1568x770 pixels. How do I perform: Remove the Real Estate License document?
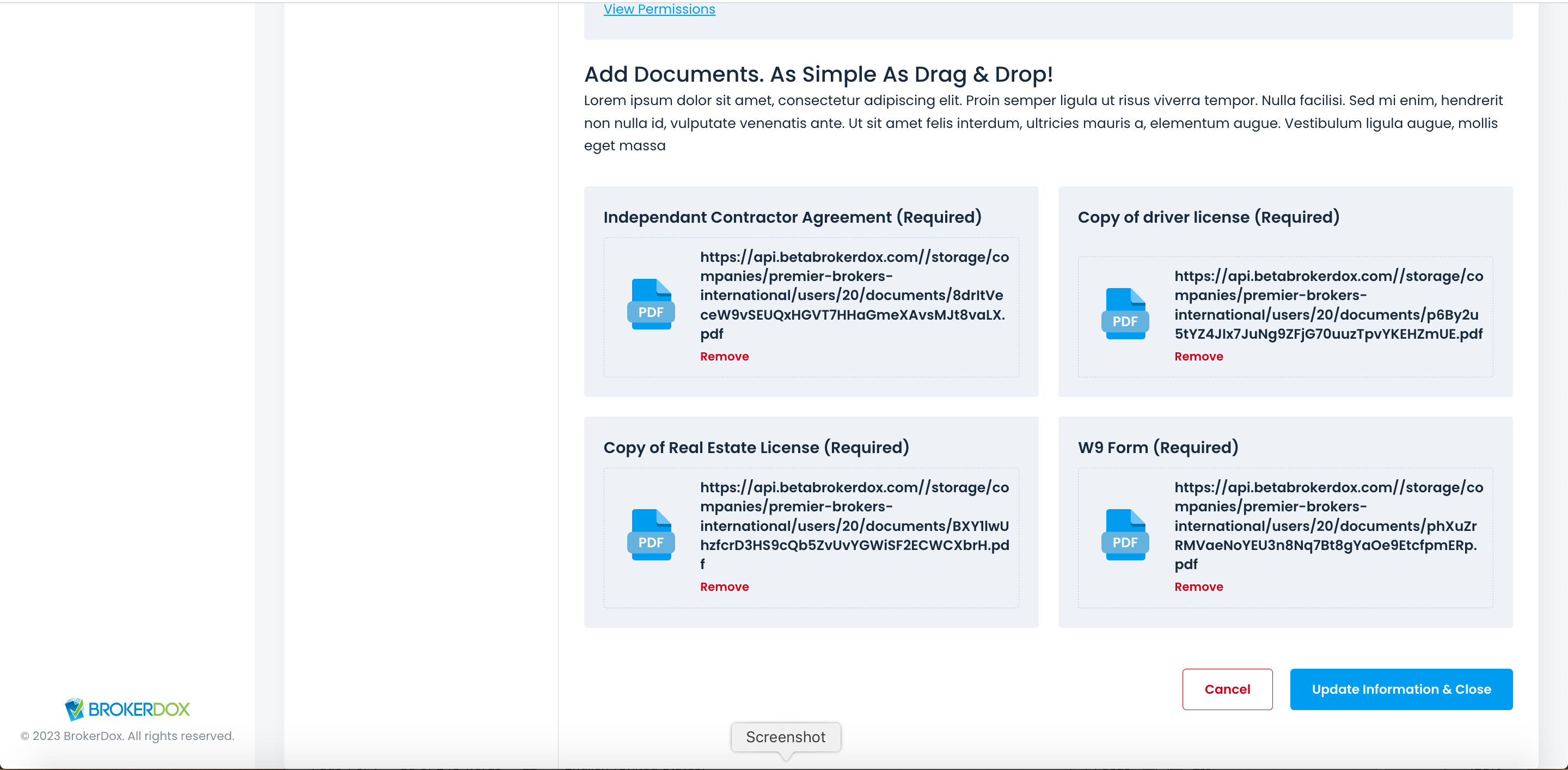[x=724, y=586]
